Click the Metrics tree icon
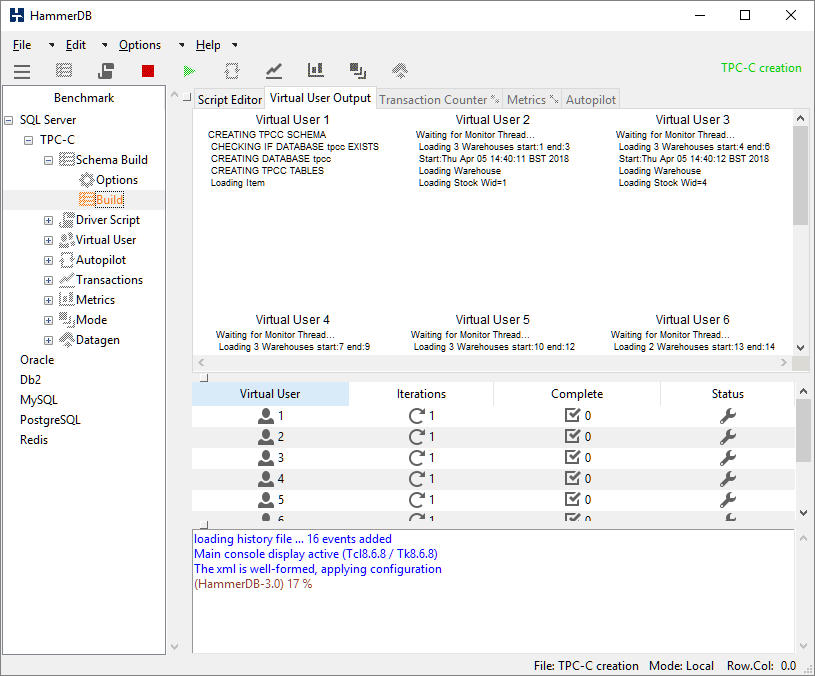Screen dimensions: 815x676 click(x=67, y=299)
